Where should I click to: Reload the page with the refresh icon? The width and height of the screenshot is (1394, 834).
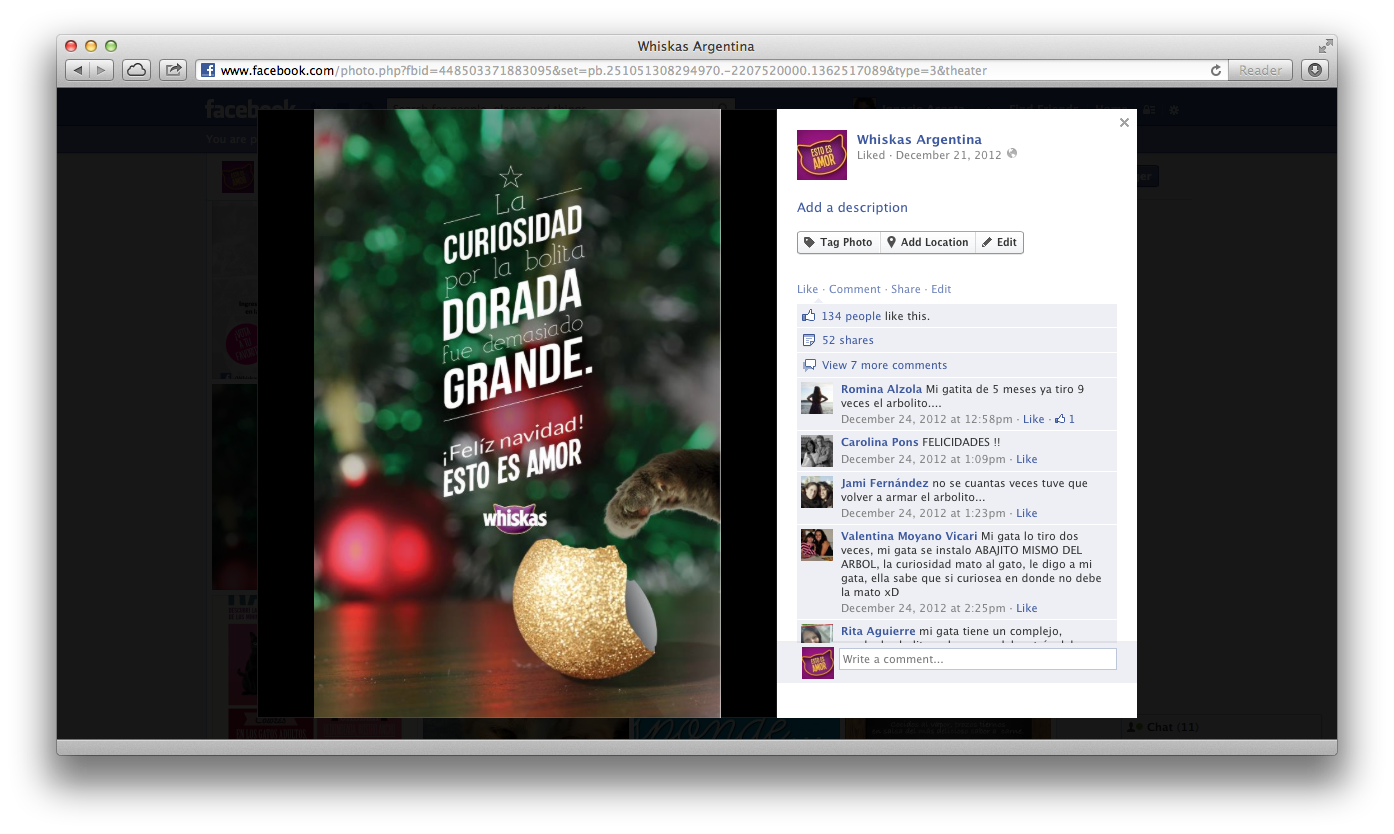coord(1216,70)
